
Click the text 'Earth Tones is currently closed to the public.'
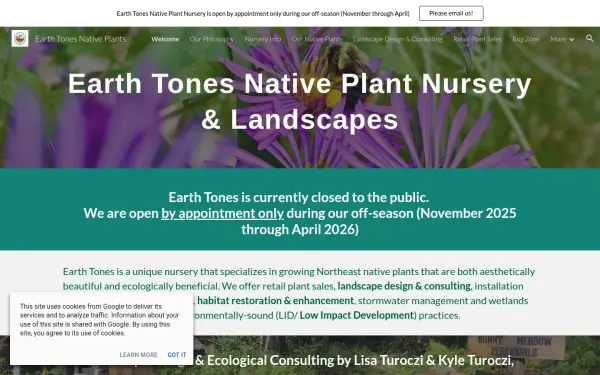[x=298, y=197]
